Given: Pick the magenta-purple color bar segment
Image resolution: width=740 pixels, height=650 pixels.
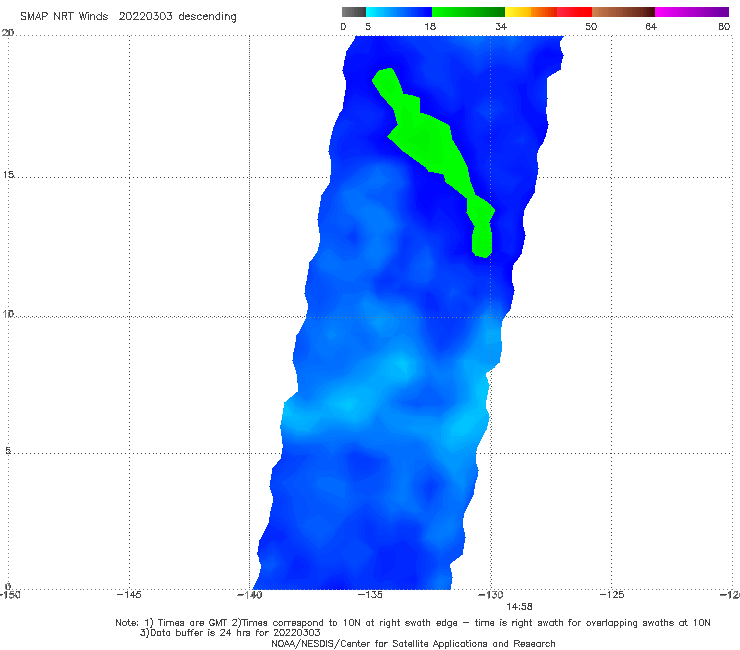Looking at the screenshot, I should coord(692,12).
